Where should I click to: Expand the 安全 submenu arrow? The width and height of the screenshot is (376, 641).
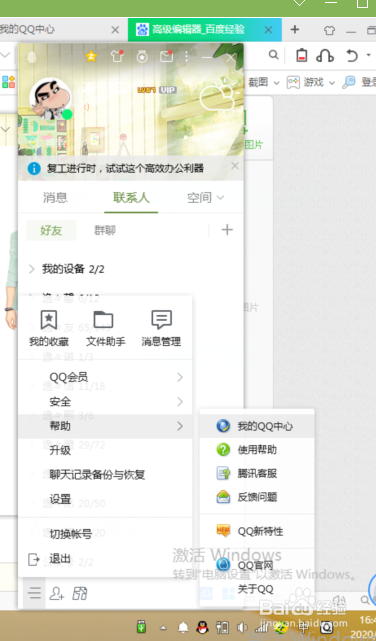(180, 402)
